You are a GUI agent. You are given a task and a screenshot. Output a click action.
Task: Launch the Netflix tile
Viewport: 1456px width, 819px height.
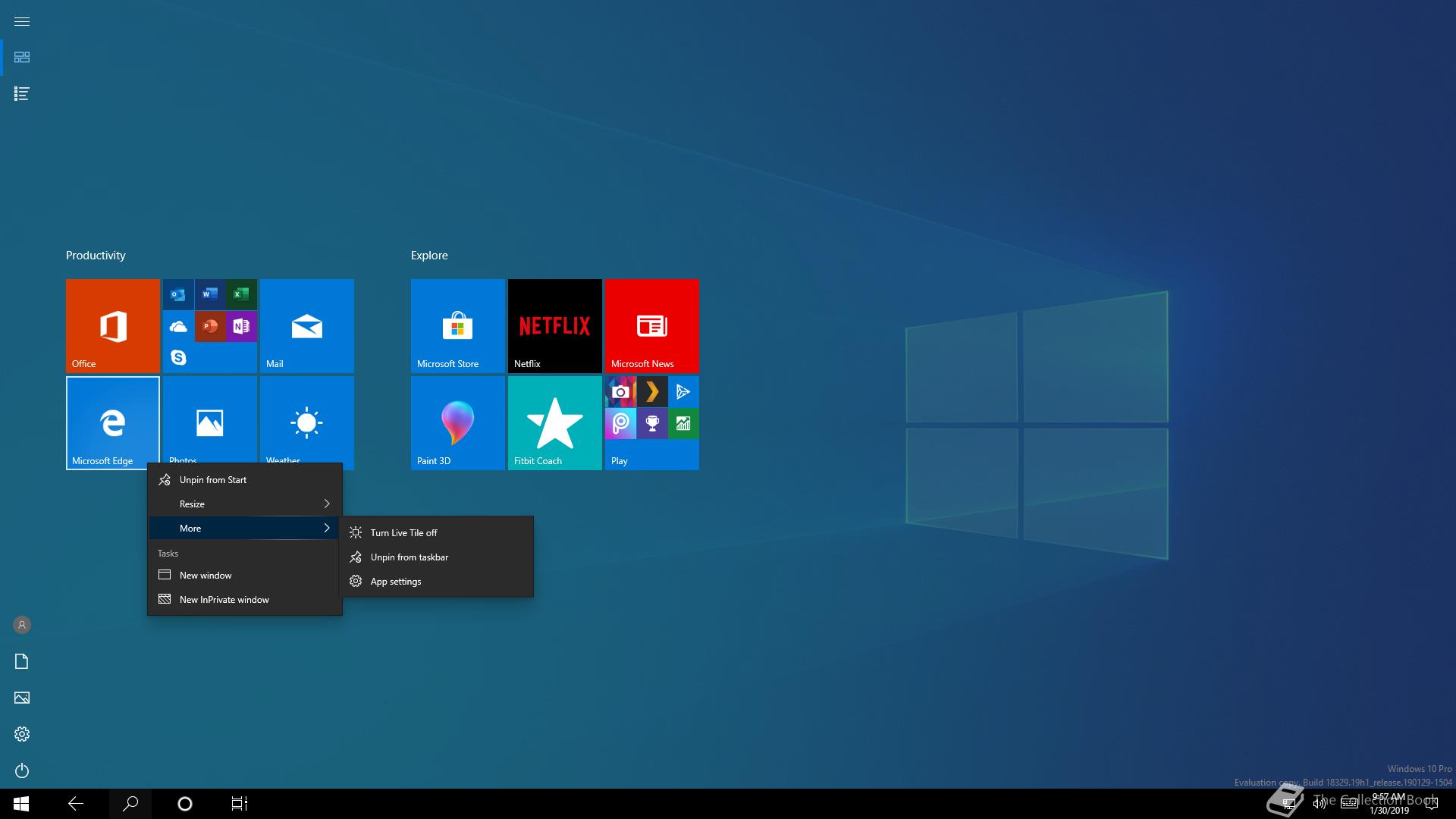(x=555, y=326)
